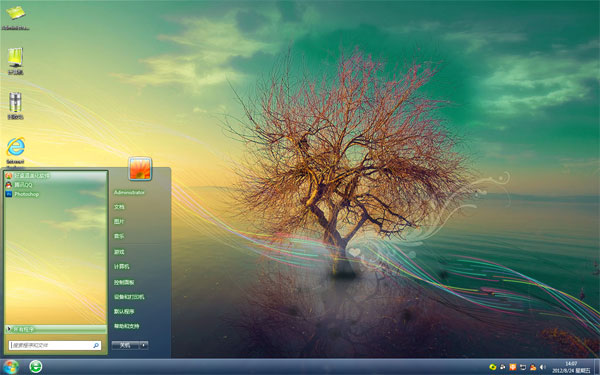Open the volume speaker tray icon
600x375 pixels.
[x=543, y=367]
